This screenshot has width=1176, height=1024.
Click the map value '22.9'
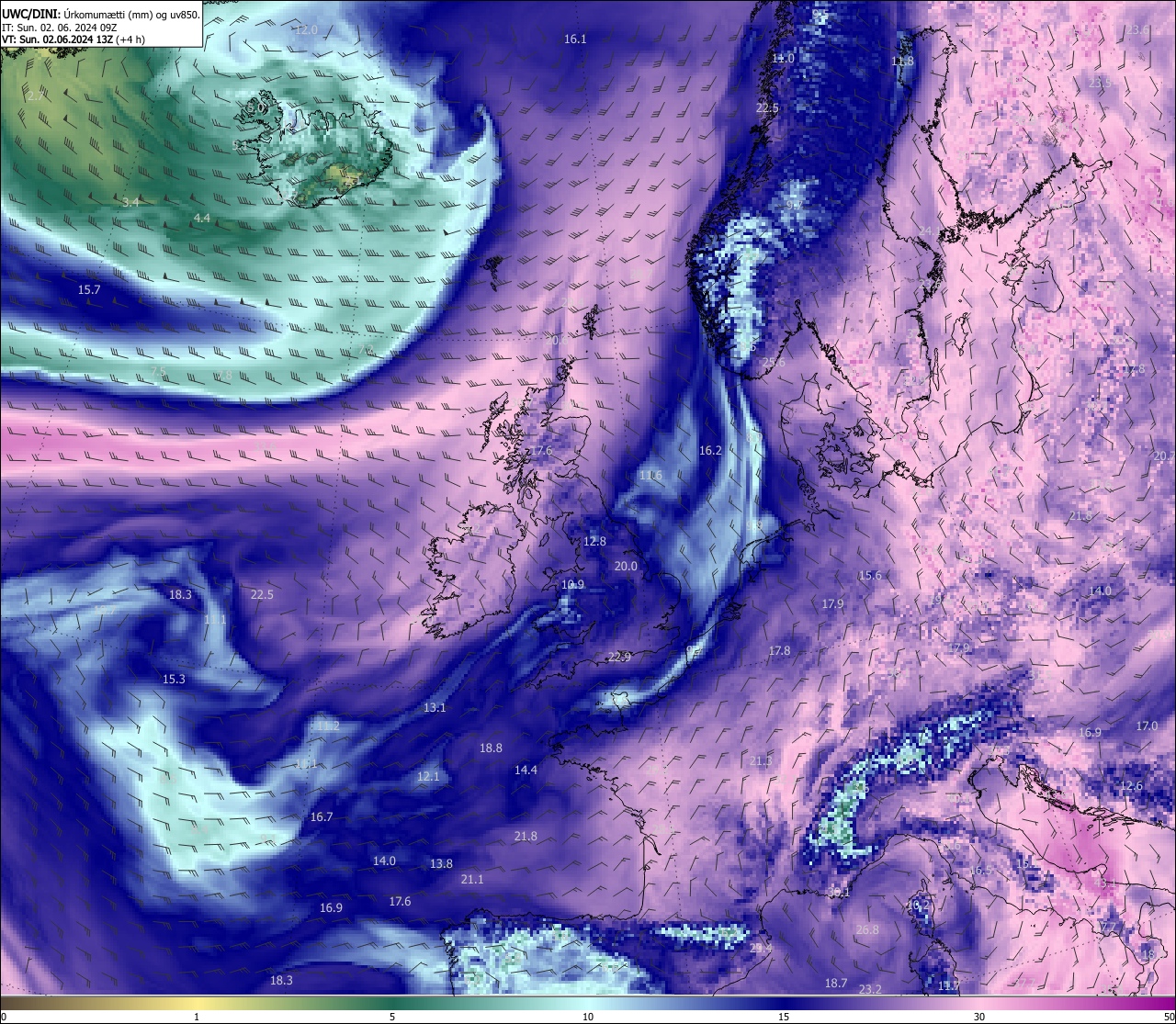click(620, 658)
